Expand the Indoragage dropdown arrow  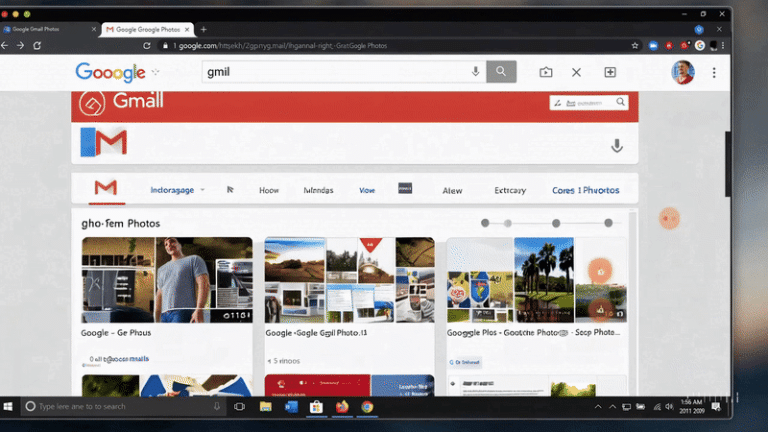(x=202, y=190)
